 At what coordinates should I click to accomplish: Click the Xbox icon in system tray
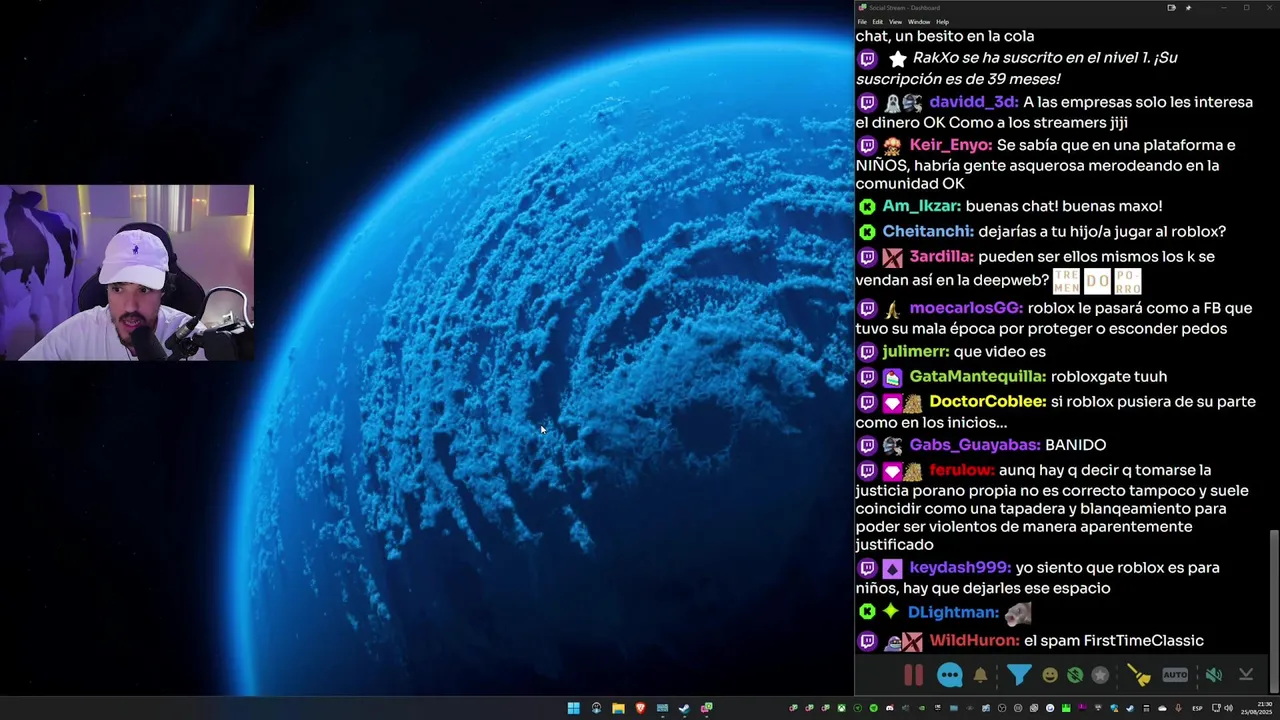click(x=841, y=708)
